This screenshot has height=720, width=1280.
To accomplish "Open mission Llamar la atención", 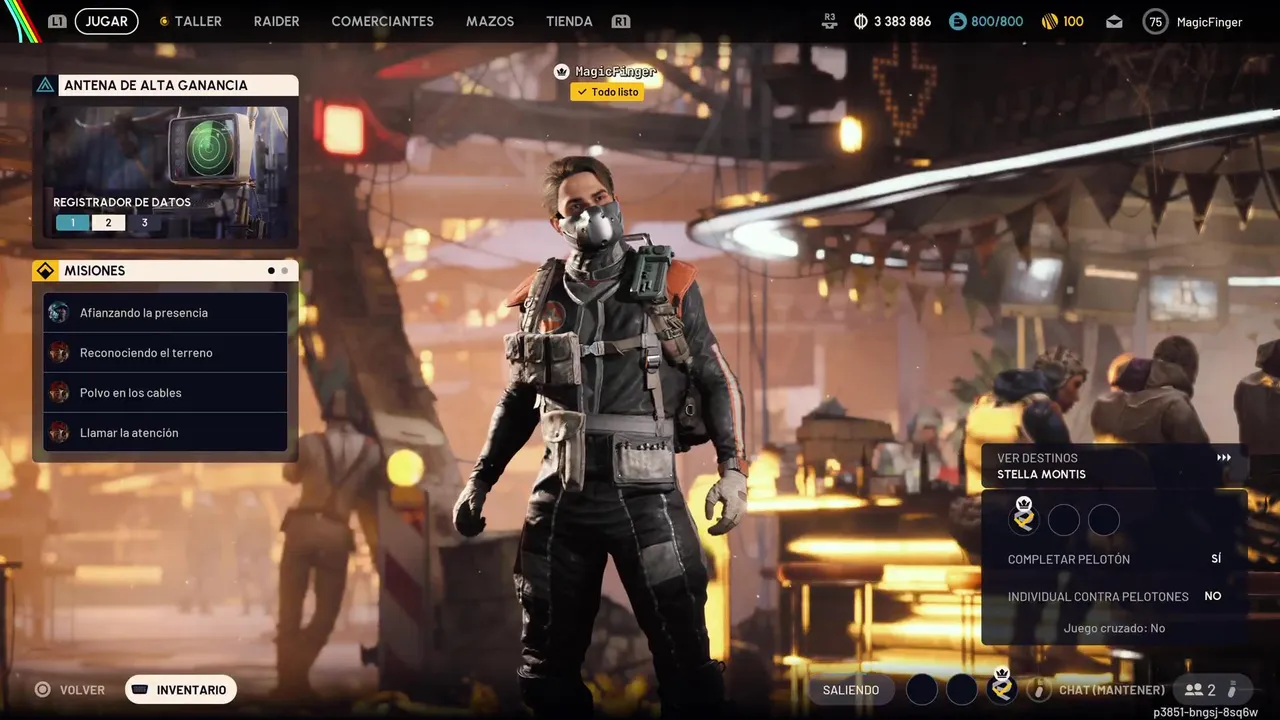I will (x=166, y=433).
